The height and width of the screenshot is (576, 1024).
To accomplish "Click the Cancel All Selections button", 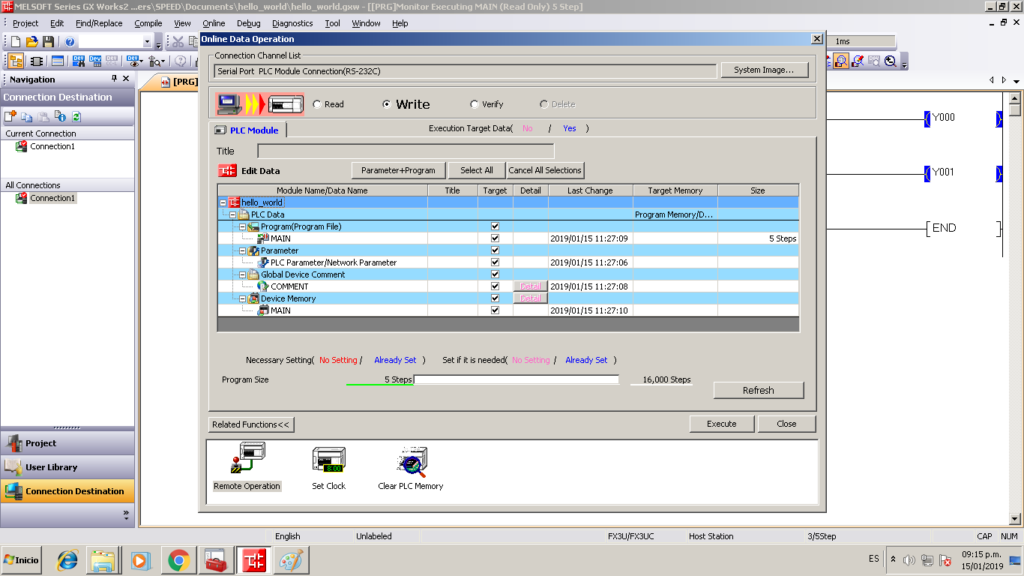I will point(545,170).
